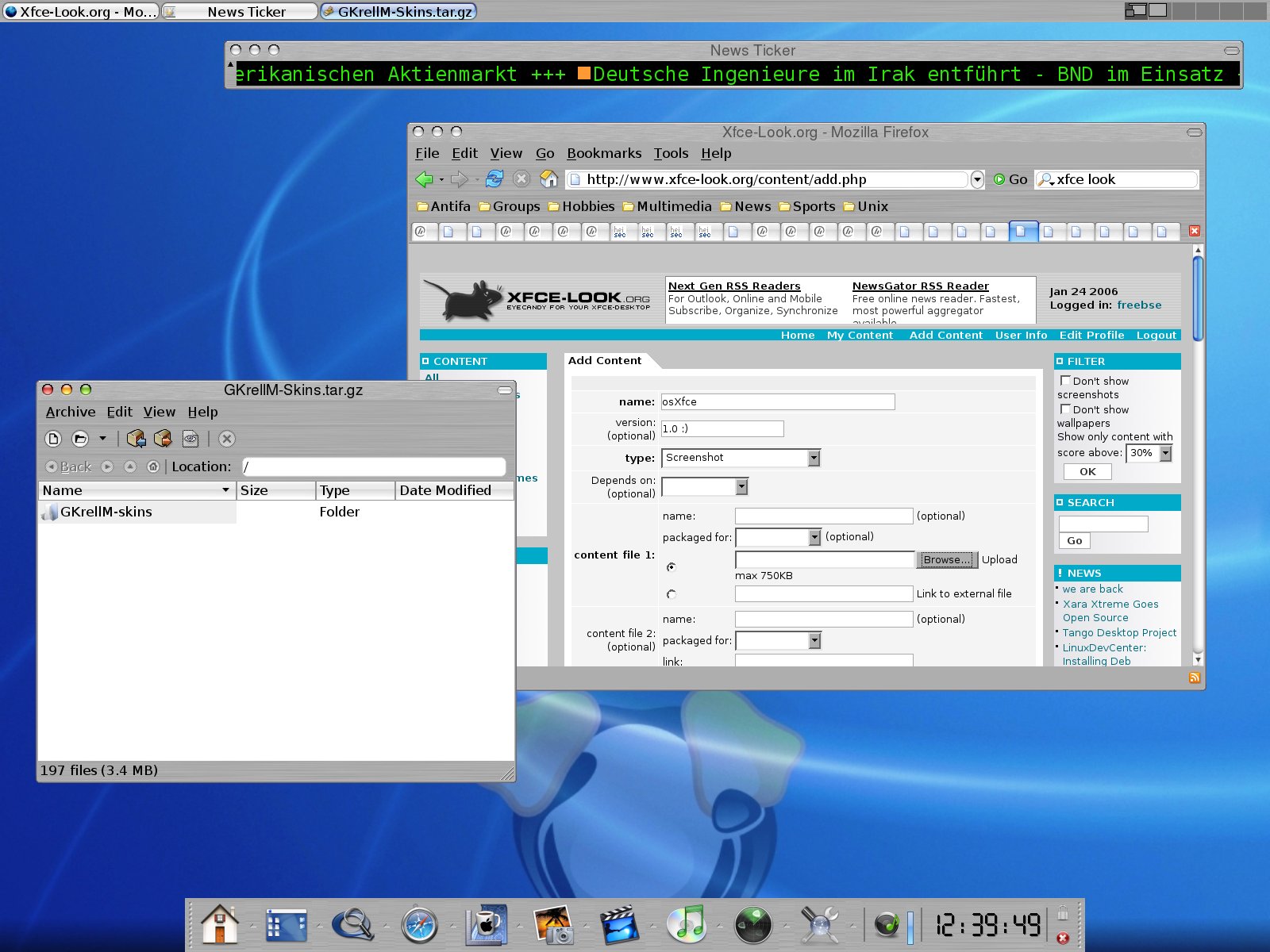Image resolution: width=1270 pixels, height=952 pixels.
Task: Select the Upload radio button for content file 1
Action: click(672, 566)
